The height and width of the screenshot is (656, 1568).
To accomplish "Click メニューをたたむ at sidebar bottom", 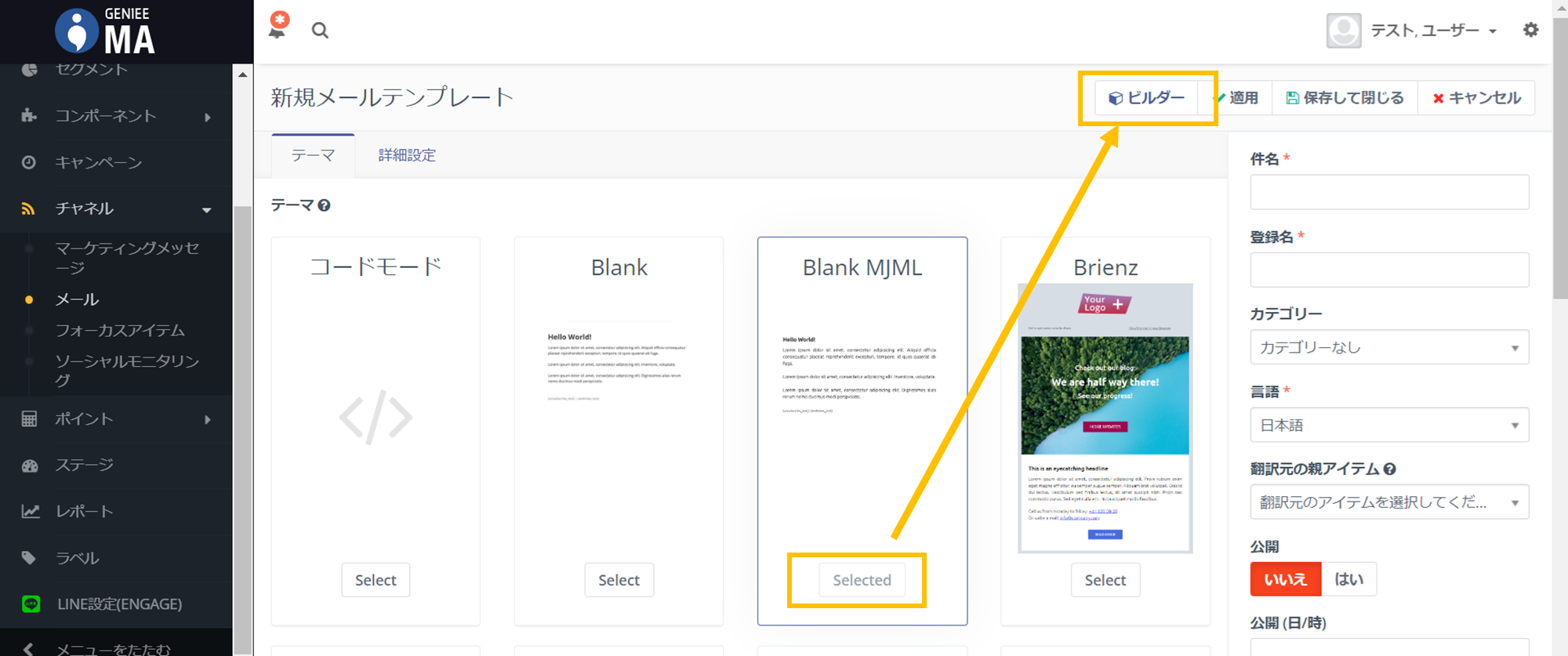I will pyautogui.click(x=113, y=649).
